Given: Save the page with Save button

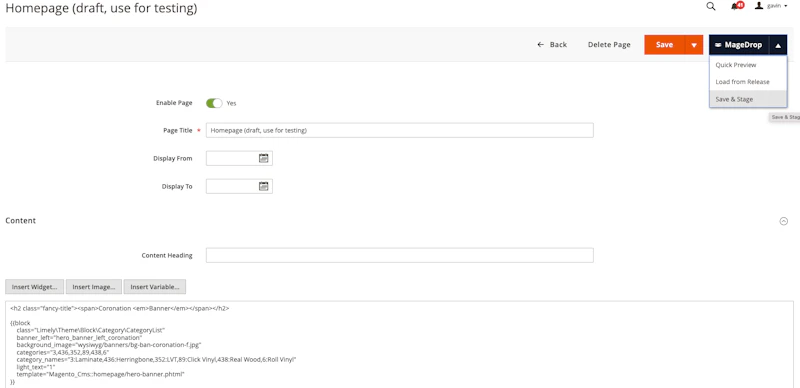Looking at the screenshot, I should tap(664, 44).
